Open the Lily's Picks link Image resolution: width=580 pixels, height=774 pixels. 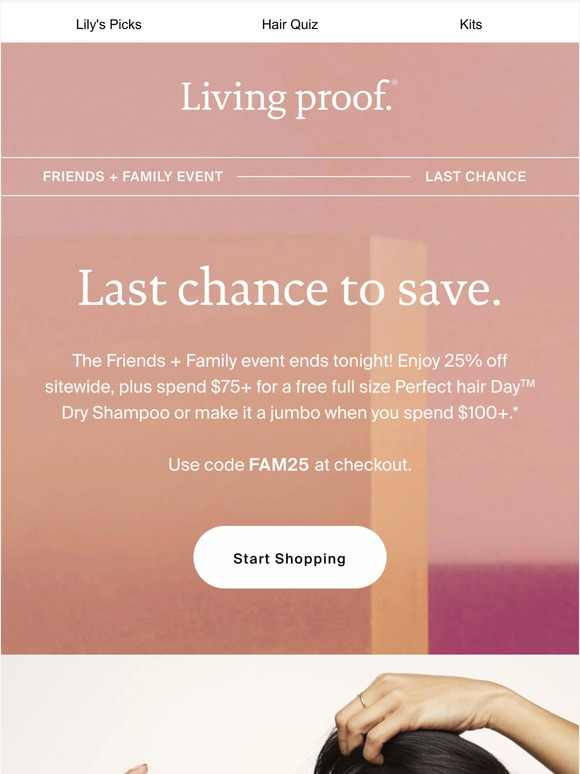coord(109,24)
